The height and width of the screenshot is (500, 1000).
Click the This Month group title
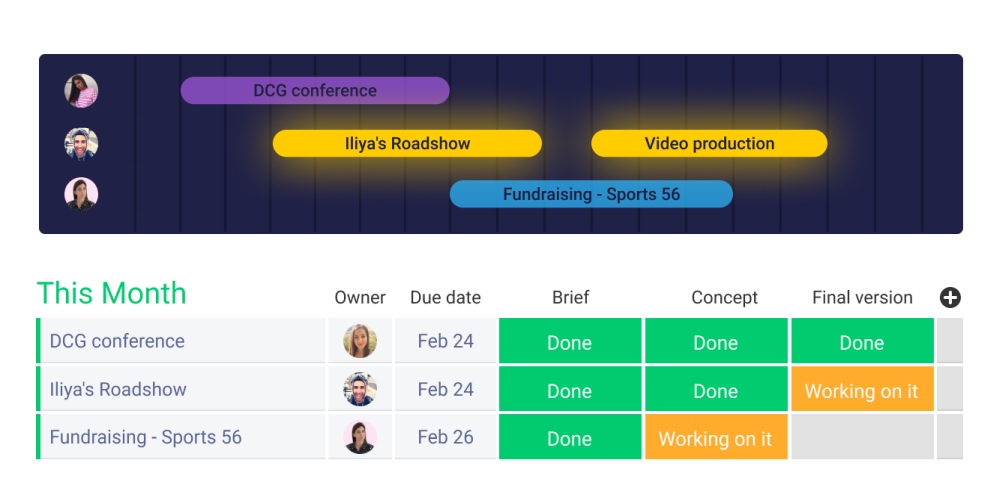112,293
